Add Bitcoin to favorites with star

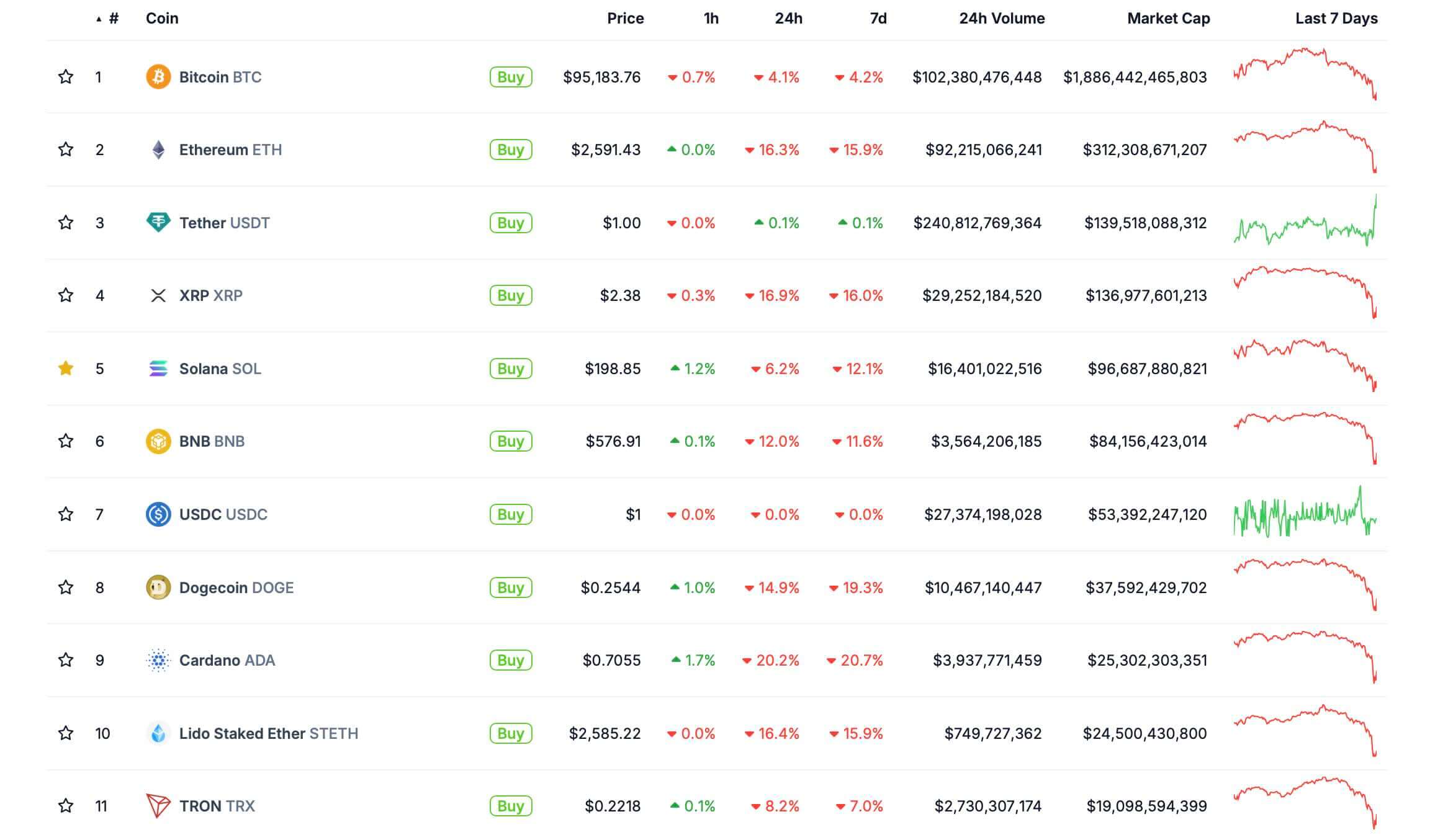[x=66, y=77]
